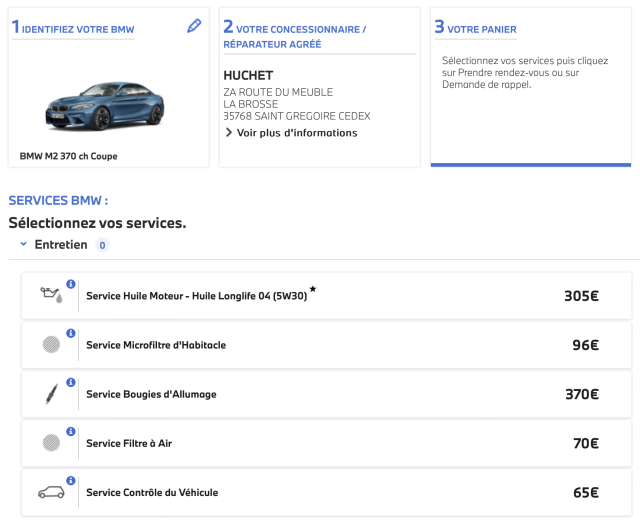Open info icon for Service Microfiltre d'Habitacle
This screenshot has height=525, width=640.
pyautogui.click(x=71, y=333)
